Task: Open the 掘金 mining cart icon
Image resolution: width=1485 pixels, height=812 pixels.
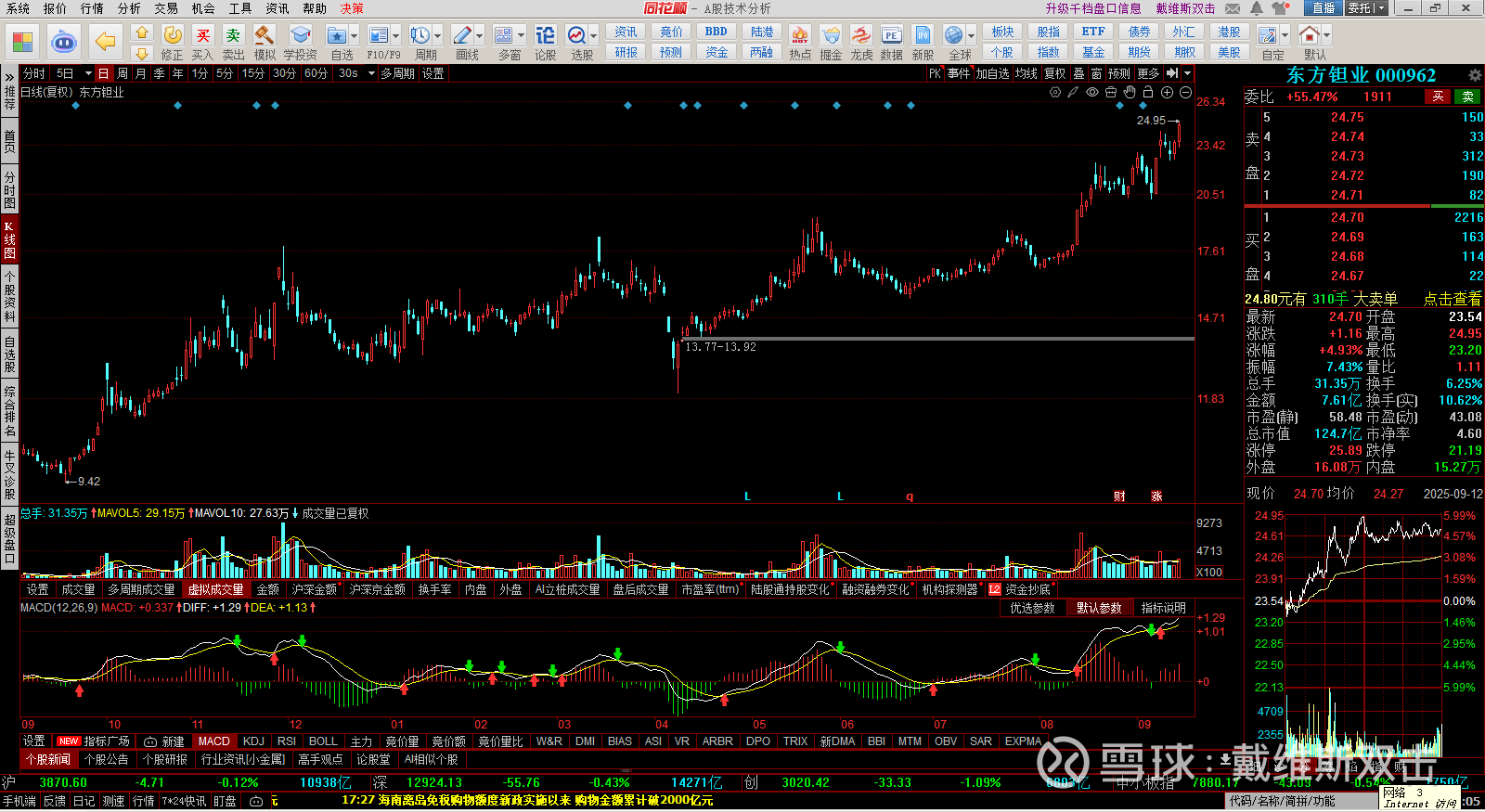Action: 831,36
